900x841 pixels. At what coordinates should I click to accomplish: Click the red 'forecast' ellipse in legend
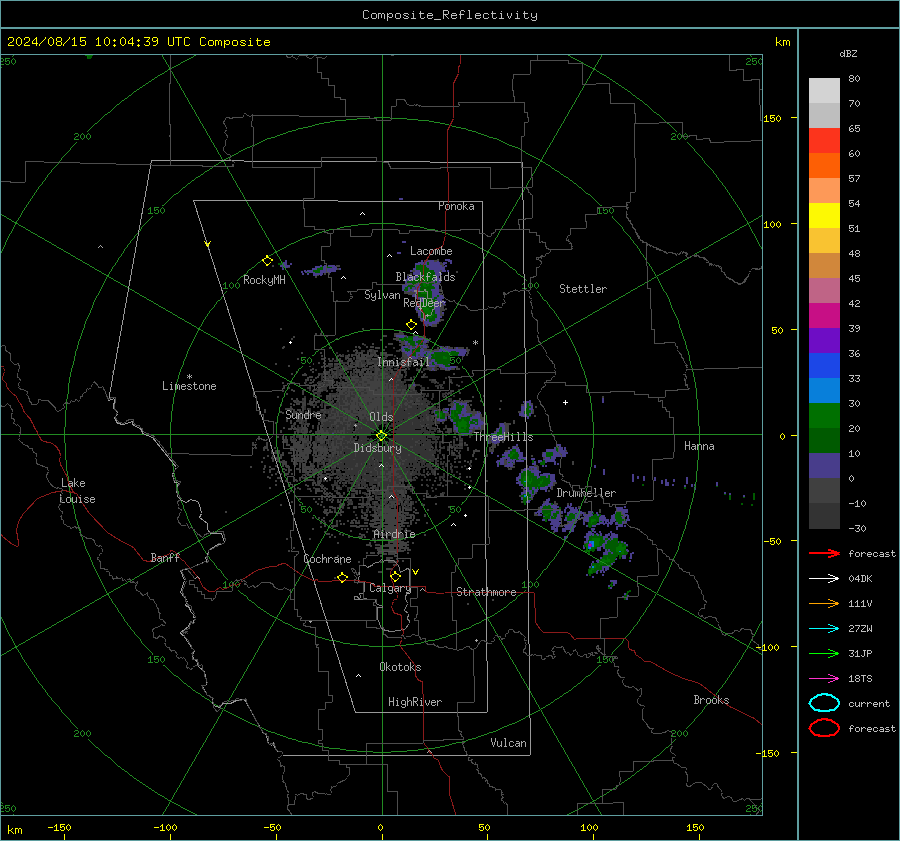[x=824, y=728]
